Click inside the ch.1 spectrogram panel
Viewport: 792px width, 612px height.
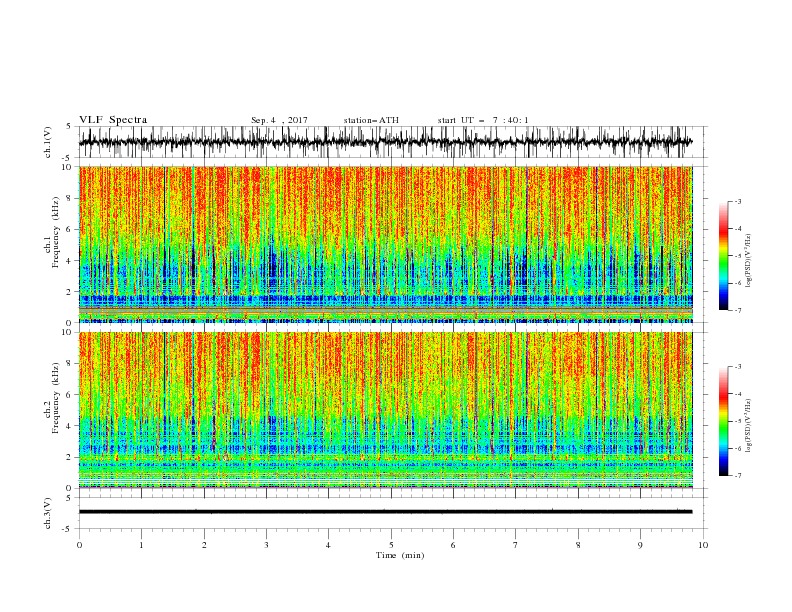coord(385,244)
